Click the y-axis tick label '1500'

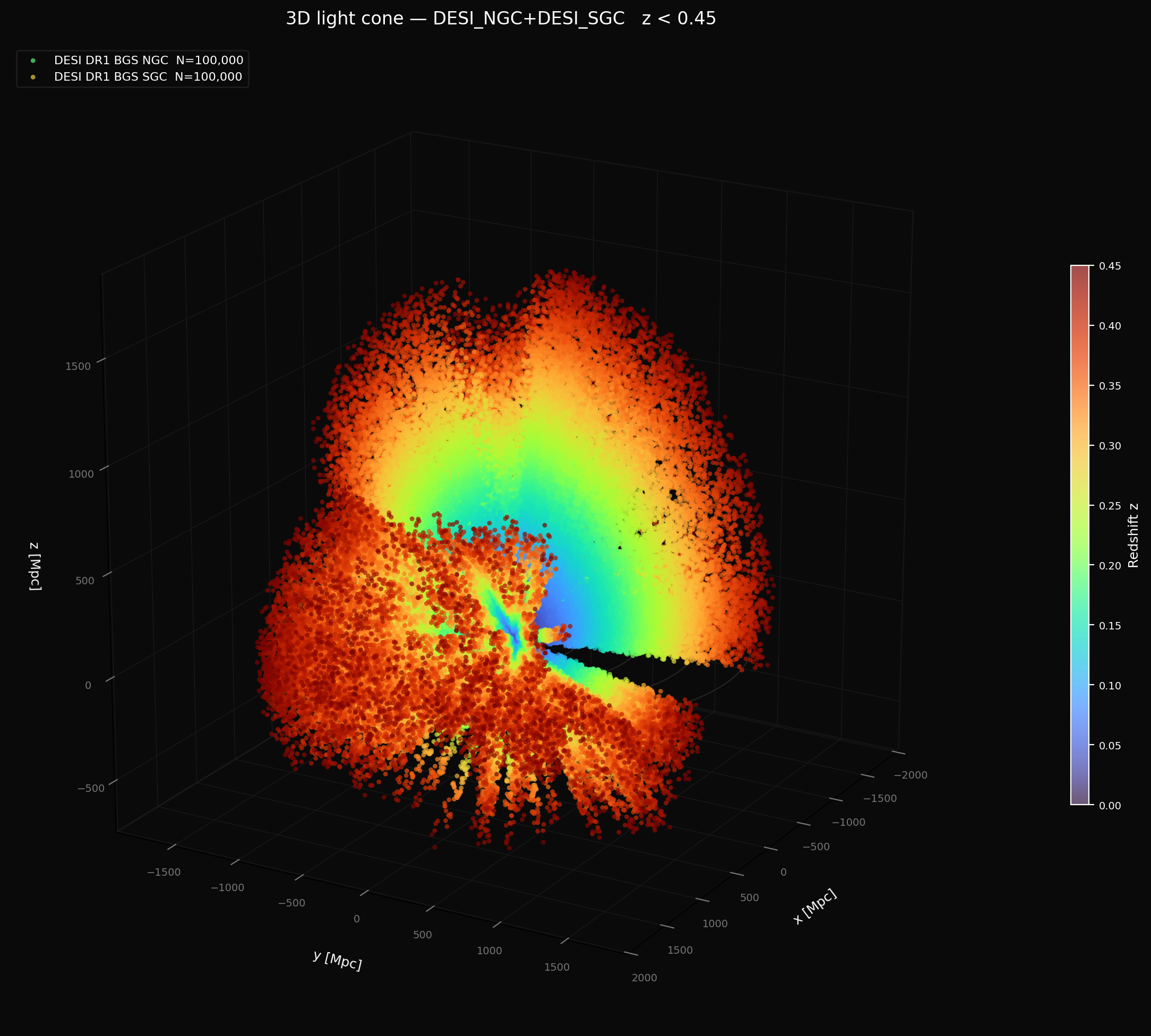[x=556, y=967]
